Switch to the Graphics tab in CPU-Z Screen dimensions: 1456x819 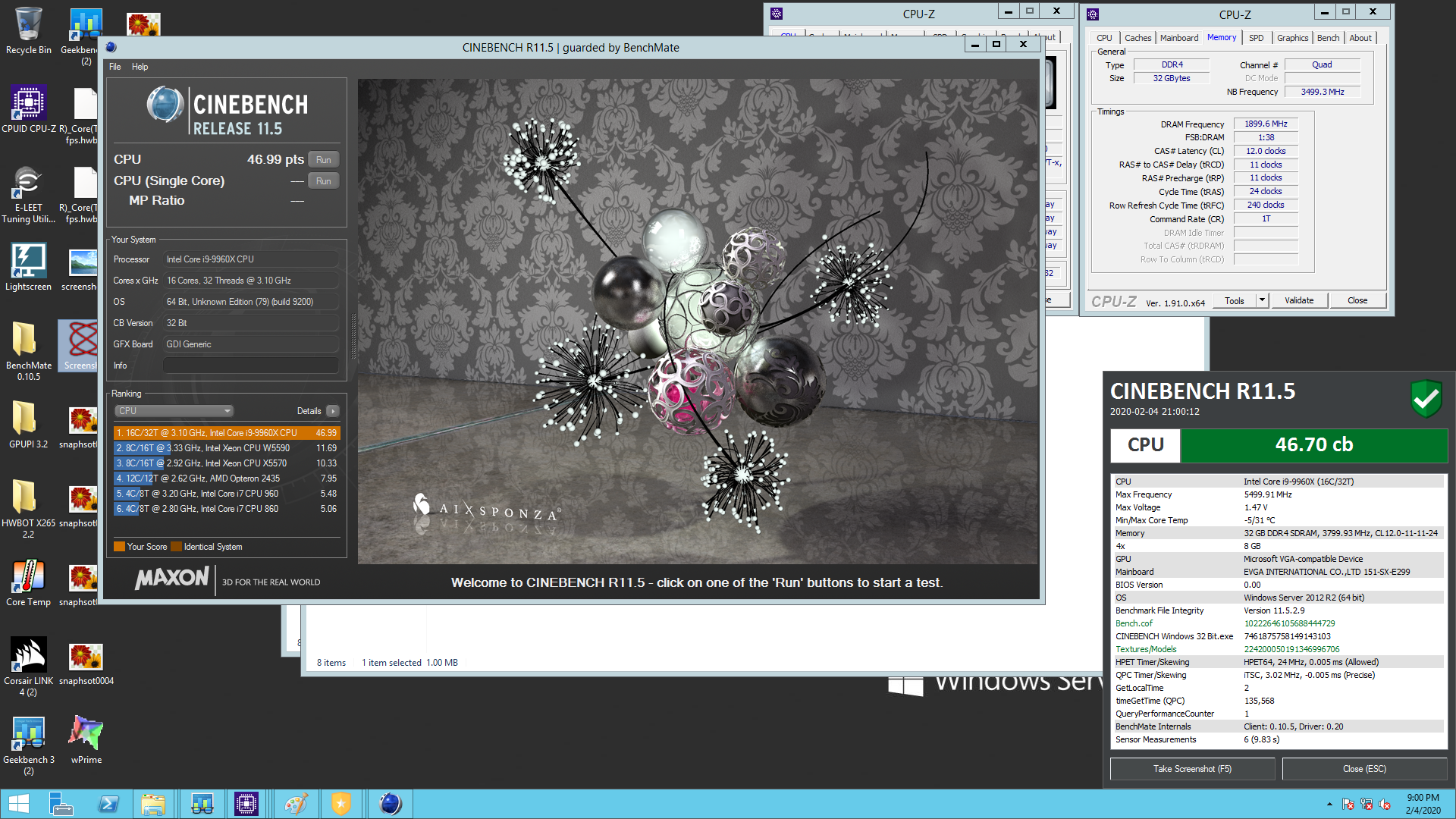pos(1292,38)
